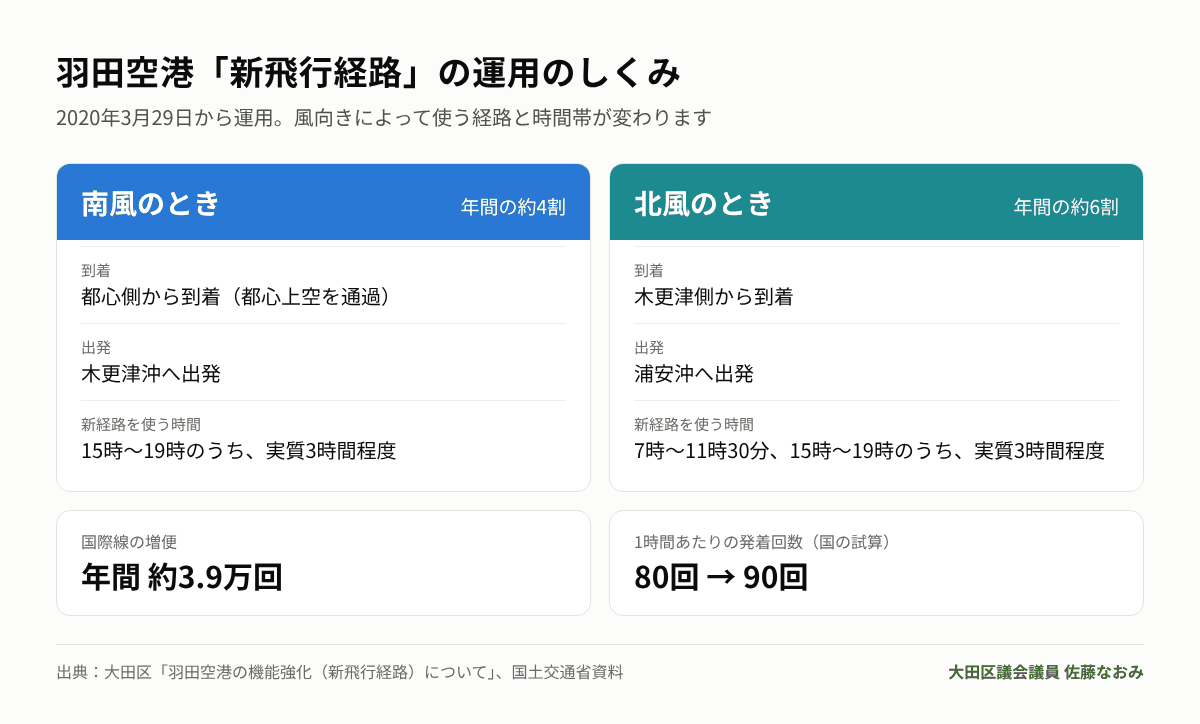Click 木更津側から到着 text
Viewport: 1200px width, 724px height.
click(714, 297)
